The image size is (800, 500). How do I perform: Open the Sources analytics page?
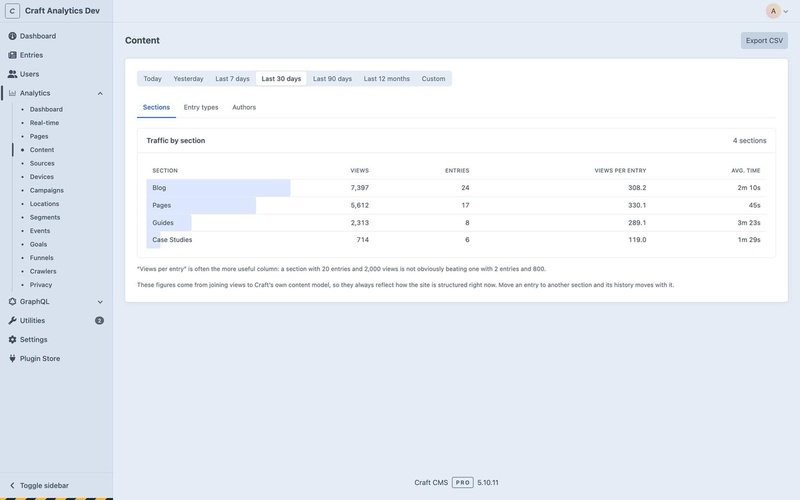pyautogui.click(x=42, y=163)
